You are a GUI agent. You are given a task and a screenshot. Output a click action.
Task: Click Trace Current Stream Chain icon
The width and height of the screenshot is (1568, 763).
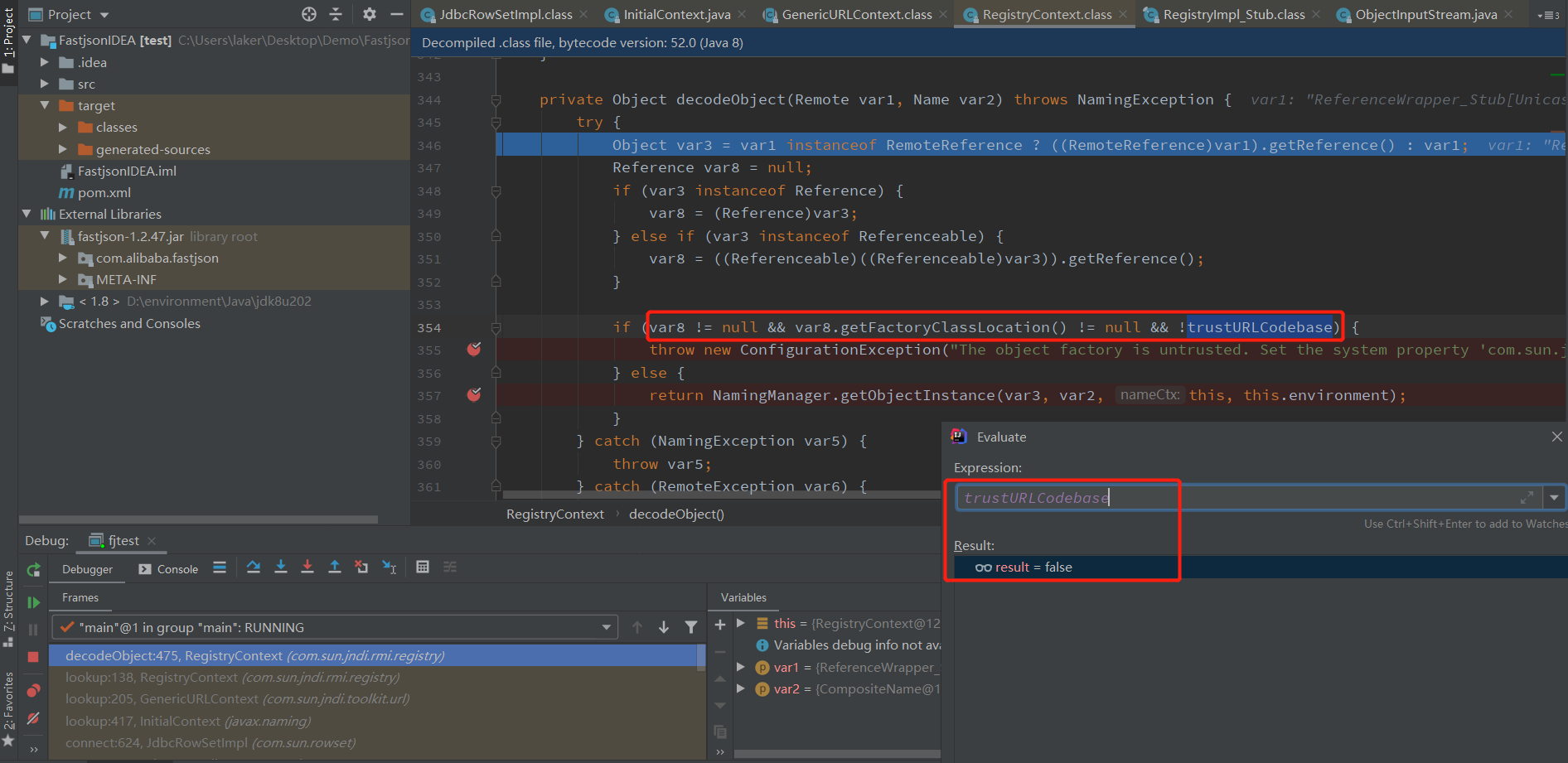(x=450, y=567)
